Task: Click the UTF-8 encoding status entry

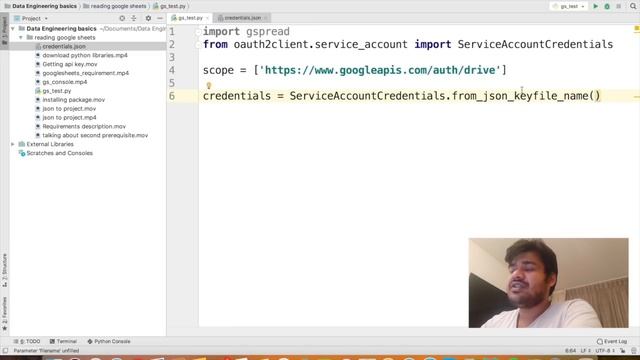Action: coord(604,351)
